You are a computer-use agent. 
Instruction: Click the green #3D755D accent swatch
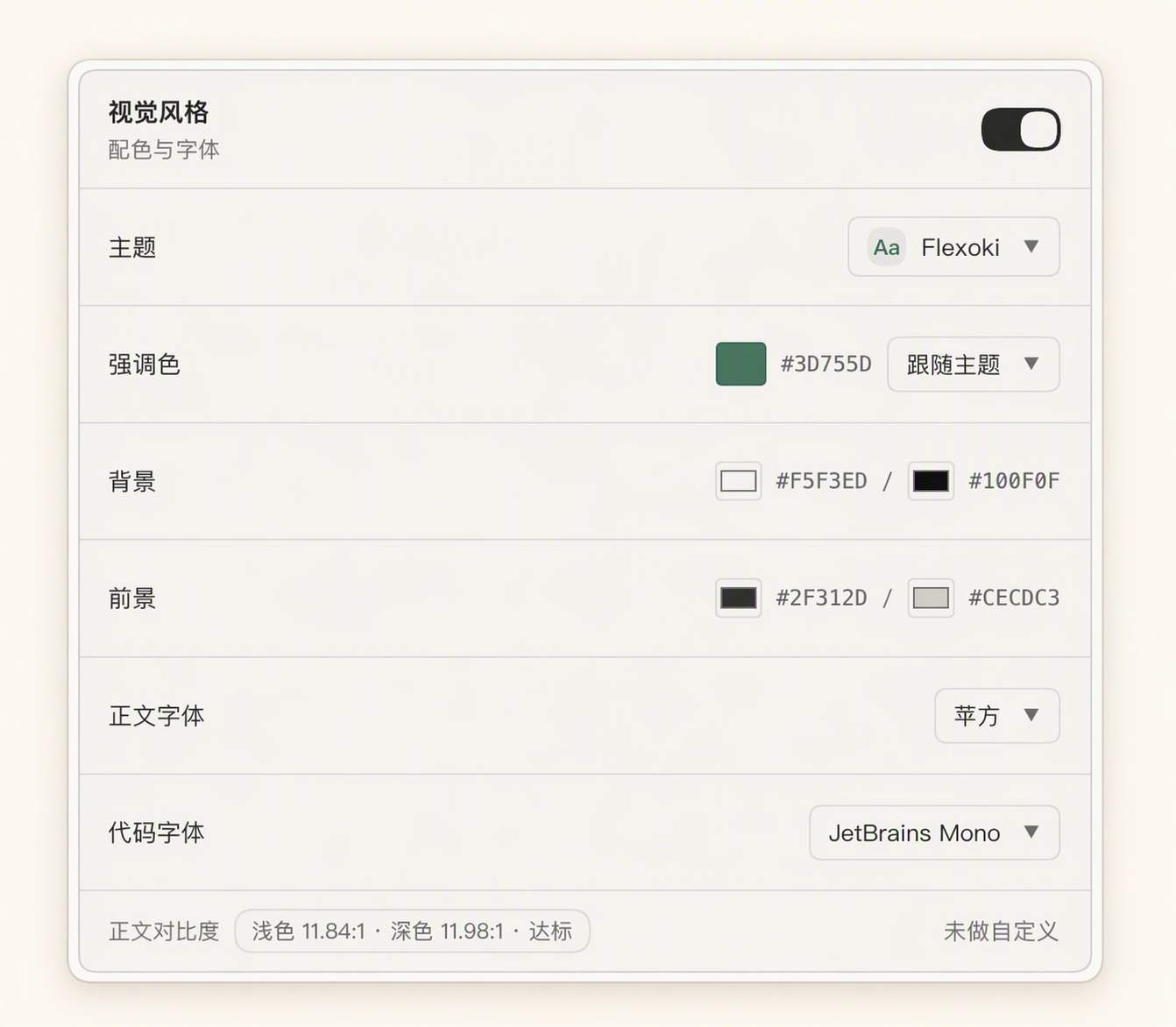tap(740, 364)
